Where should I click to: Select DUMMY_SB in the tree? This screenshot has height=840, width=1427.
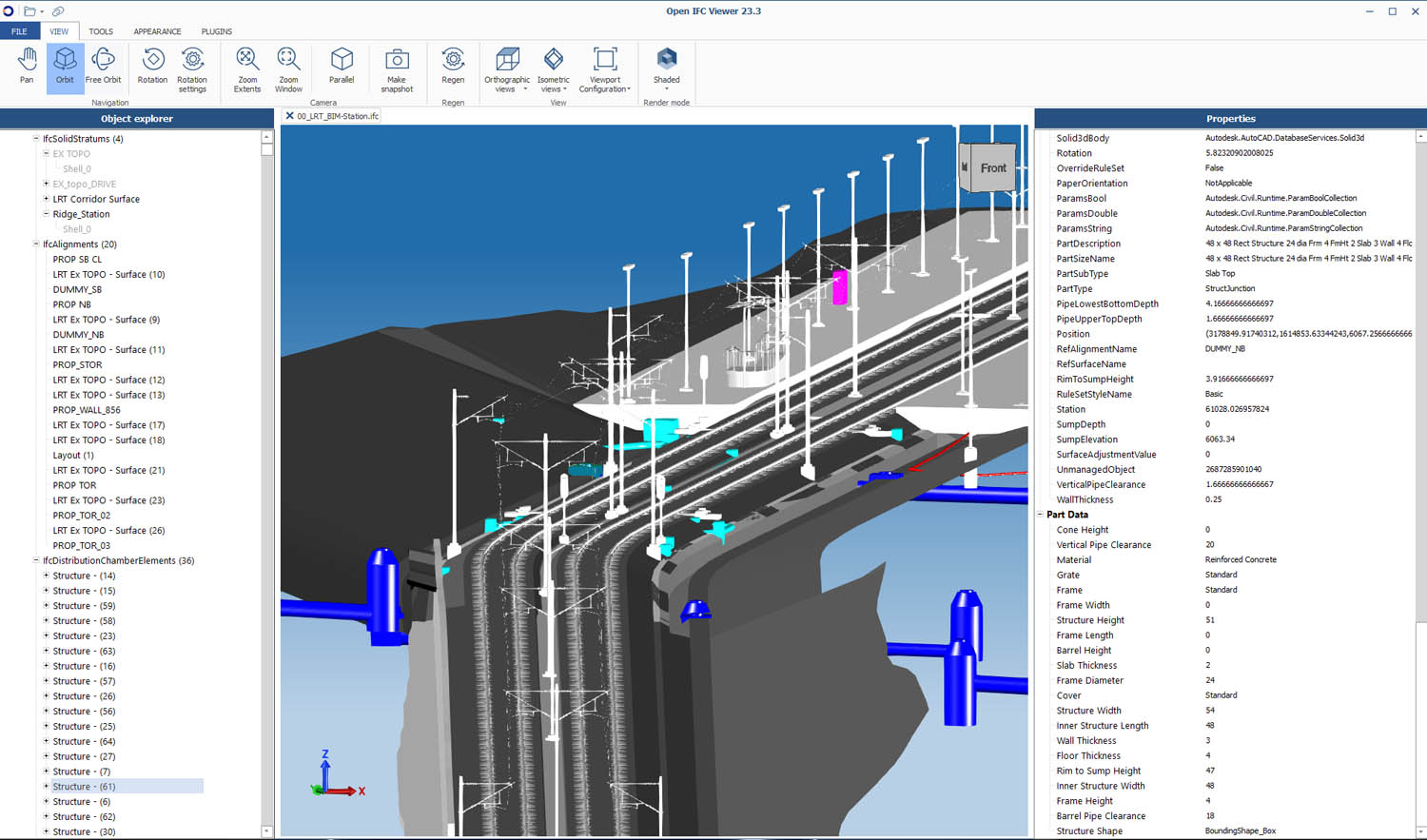pos(77,289)
